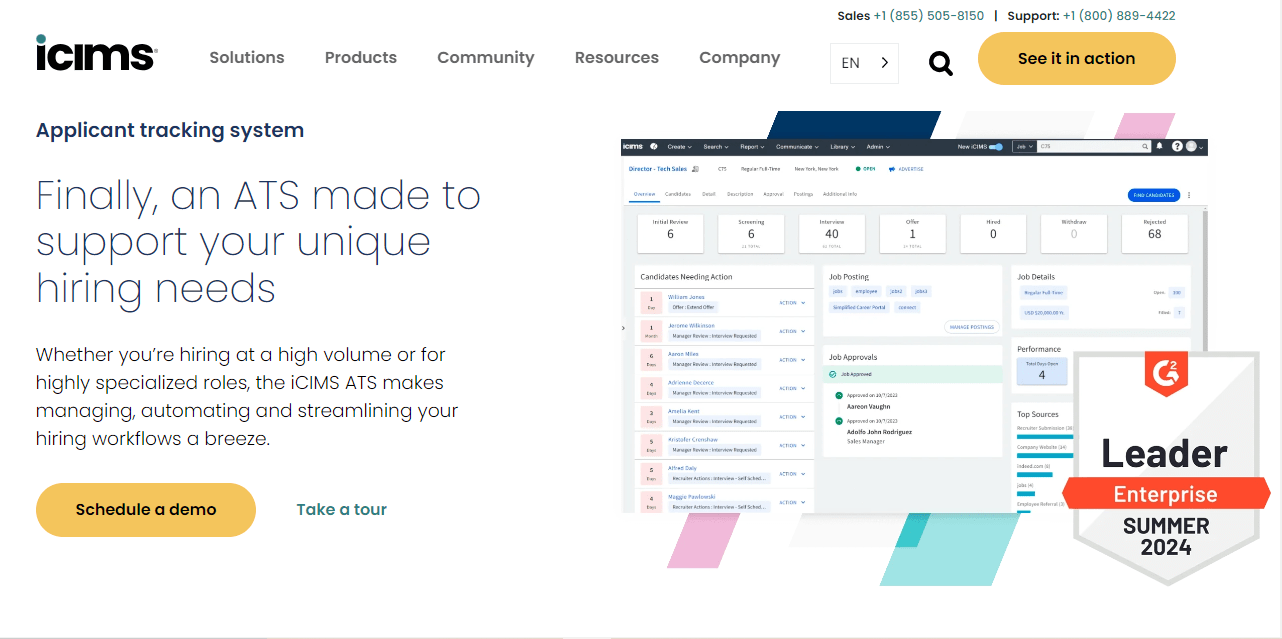Open the Products menu

[x=361, y=58]
